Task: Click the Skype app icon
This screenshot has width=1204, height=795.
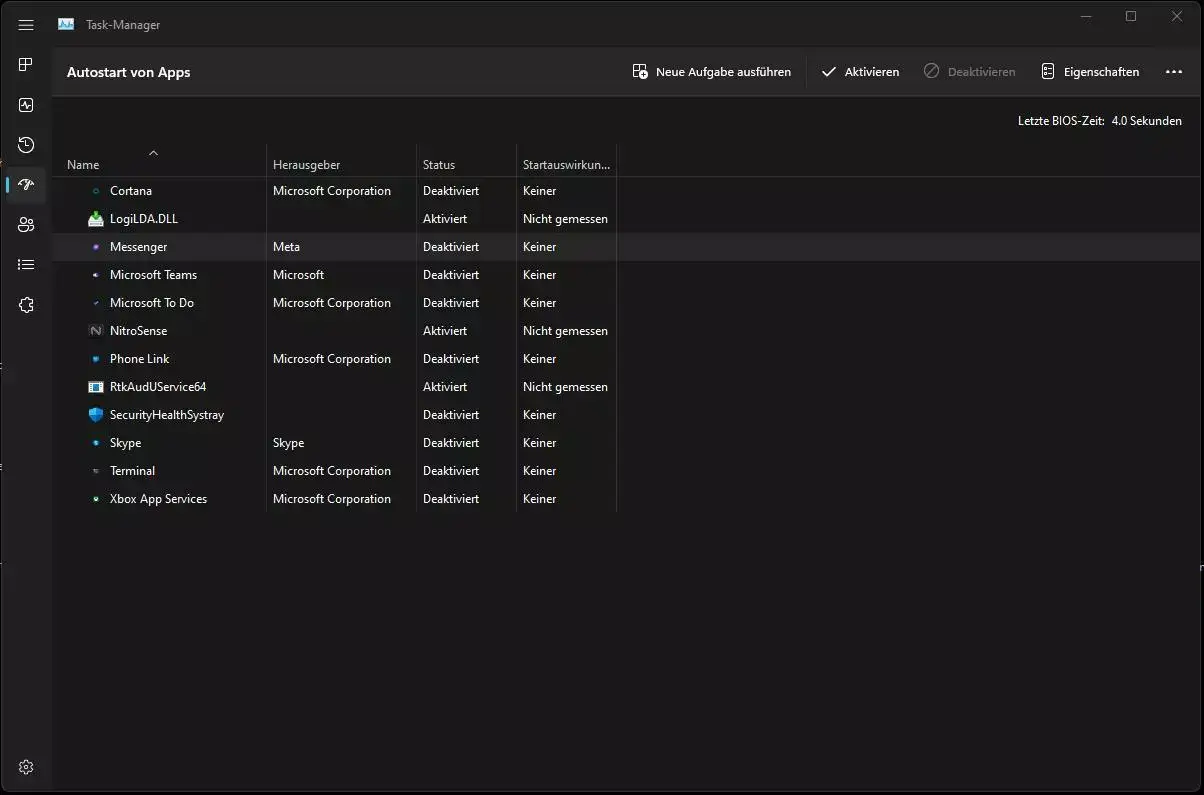Action: point(96,443)
